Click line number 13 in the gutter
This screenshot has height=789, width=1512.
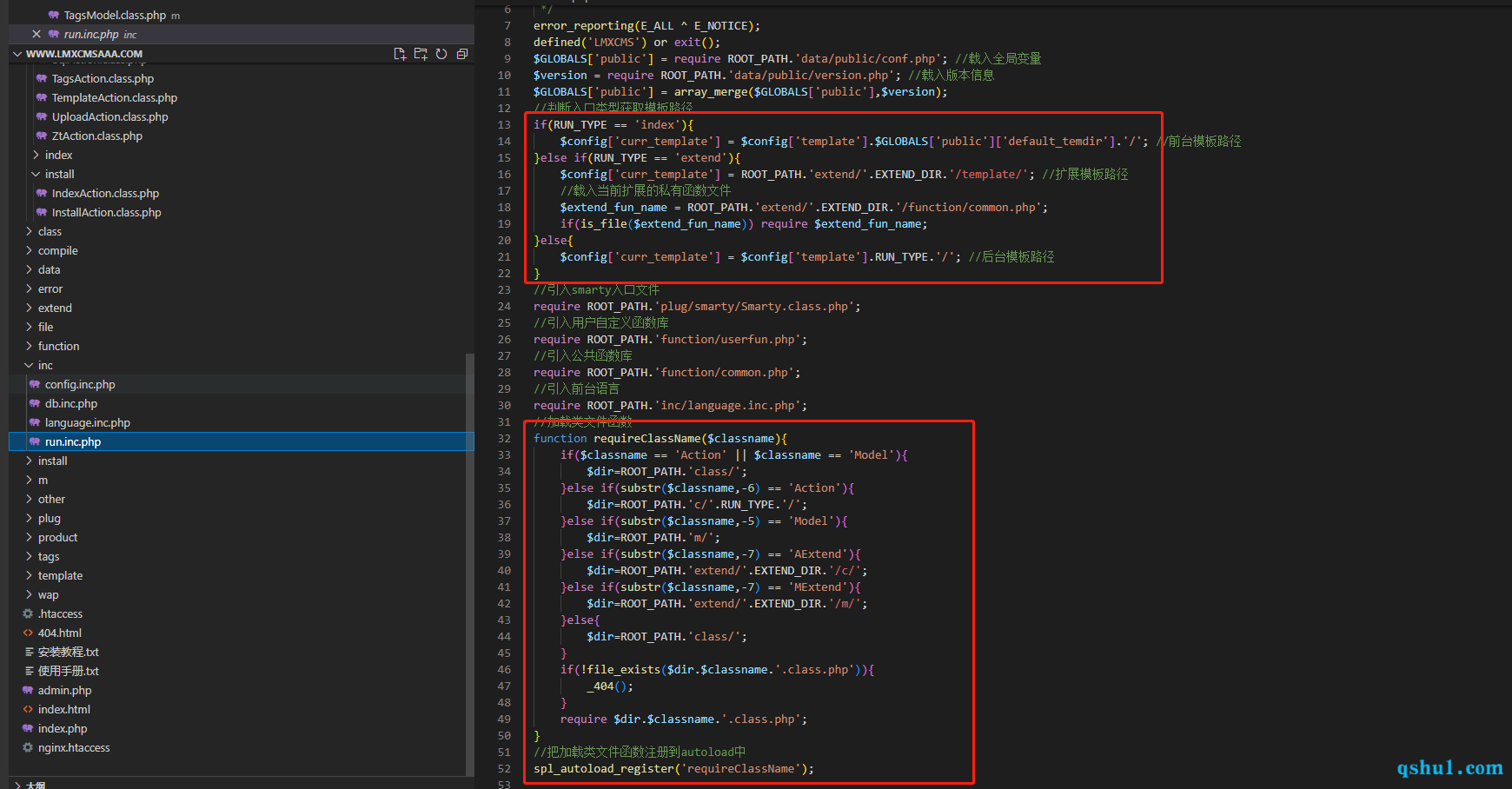[504, 124]
